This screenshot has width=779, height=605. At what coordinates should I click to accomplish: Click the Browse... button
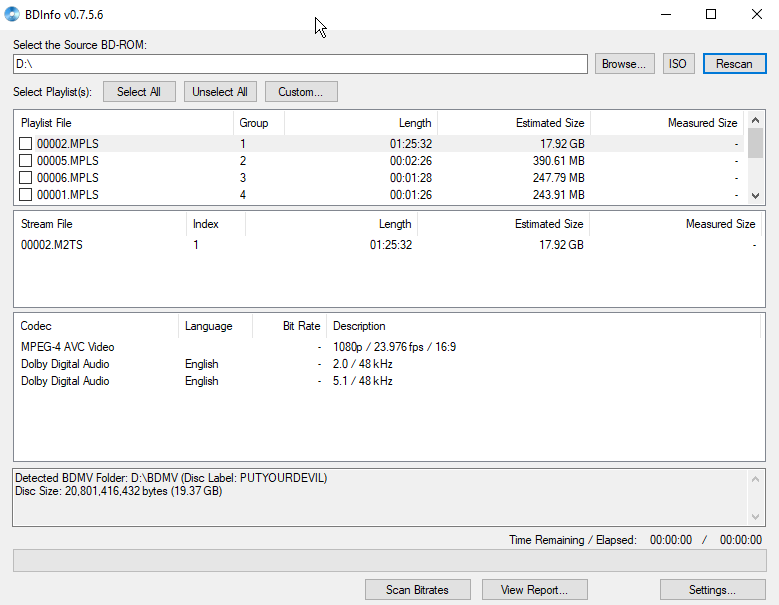624,64
